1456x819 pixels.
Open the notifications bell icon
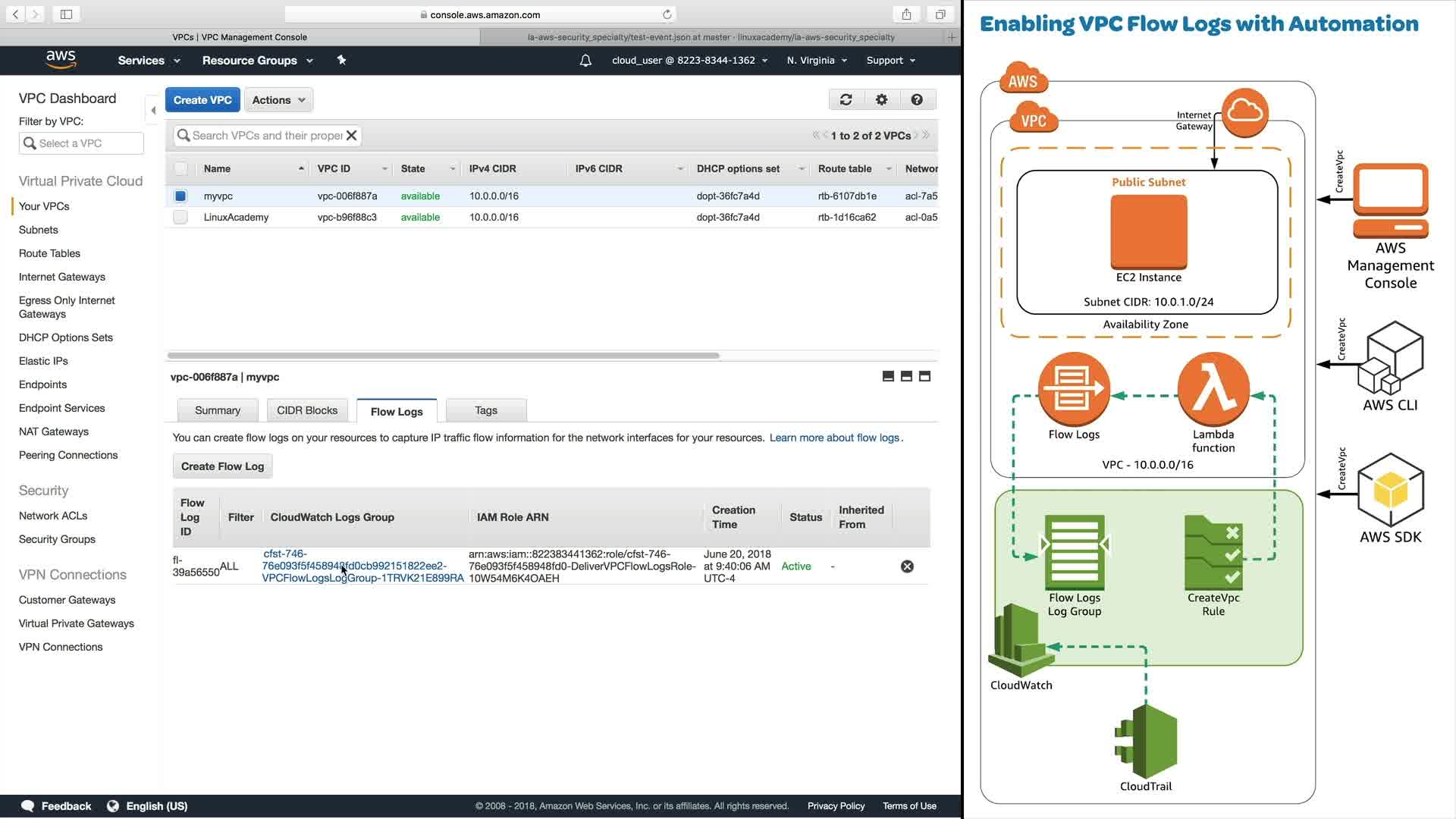pyautogui.click(x=585, y=61)
